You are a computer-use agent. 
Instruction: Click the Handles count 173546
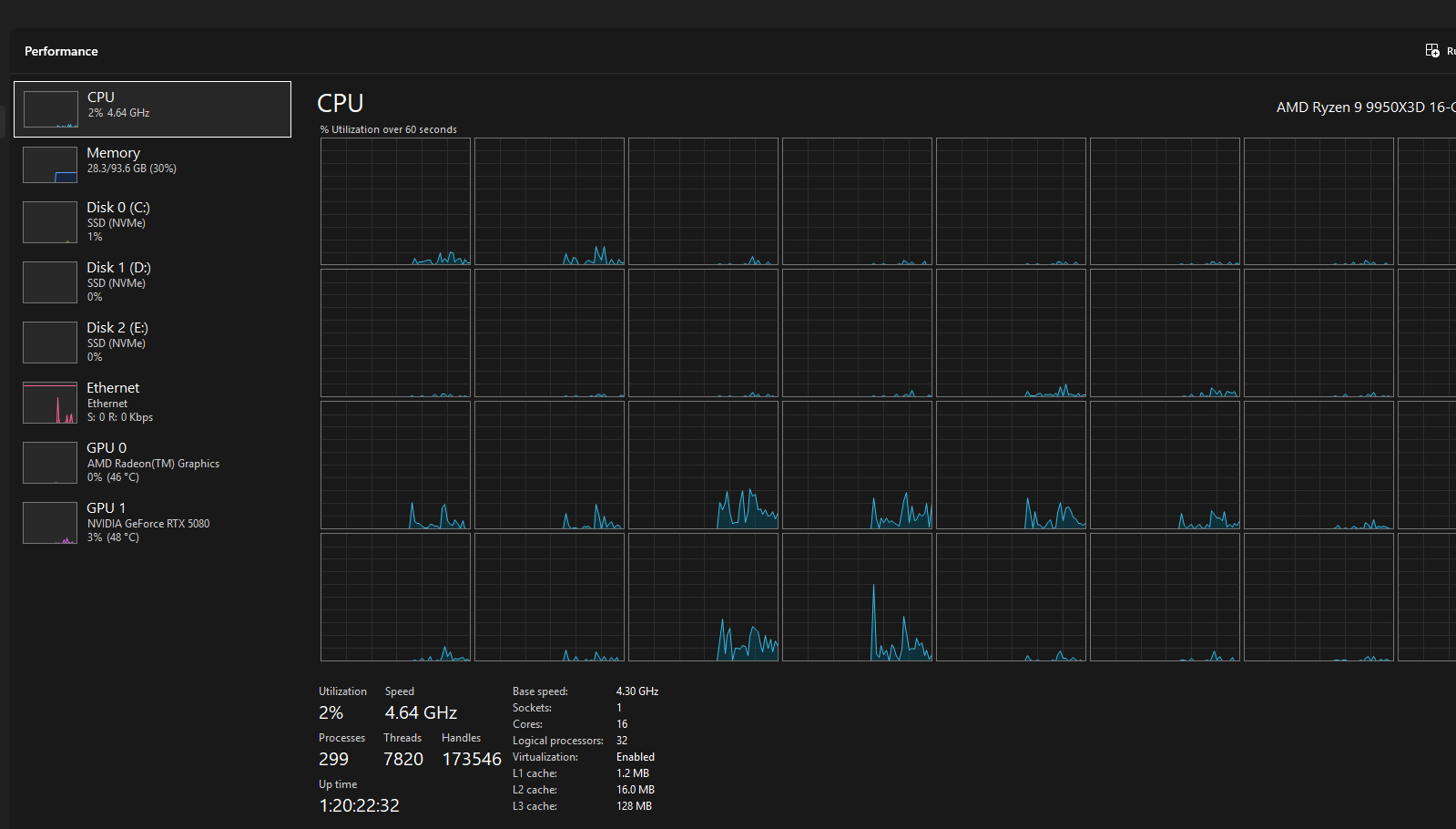pyautogui.click(x=472, y=759)
